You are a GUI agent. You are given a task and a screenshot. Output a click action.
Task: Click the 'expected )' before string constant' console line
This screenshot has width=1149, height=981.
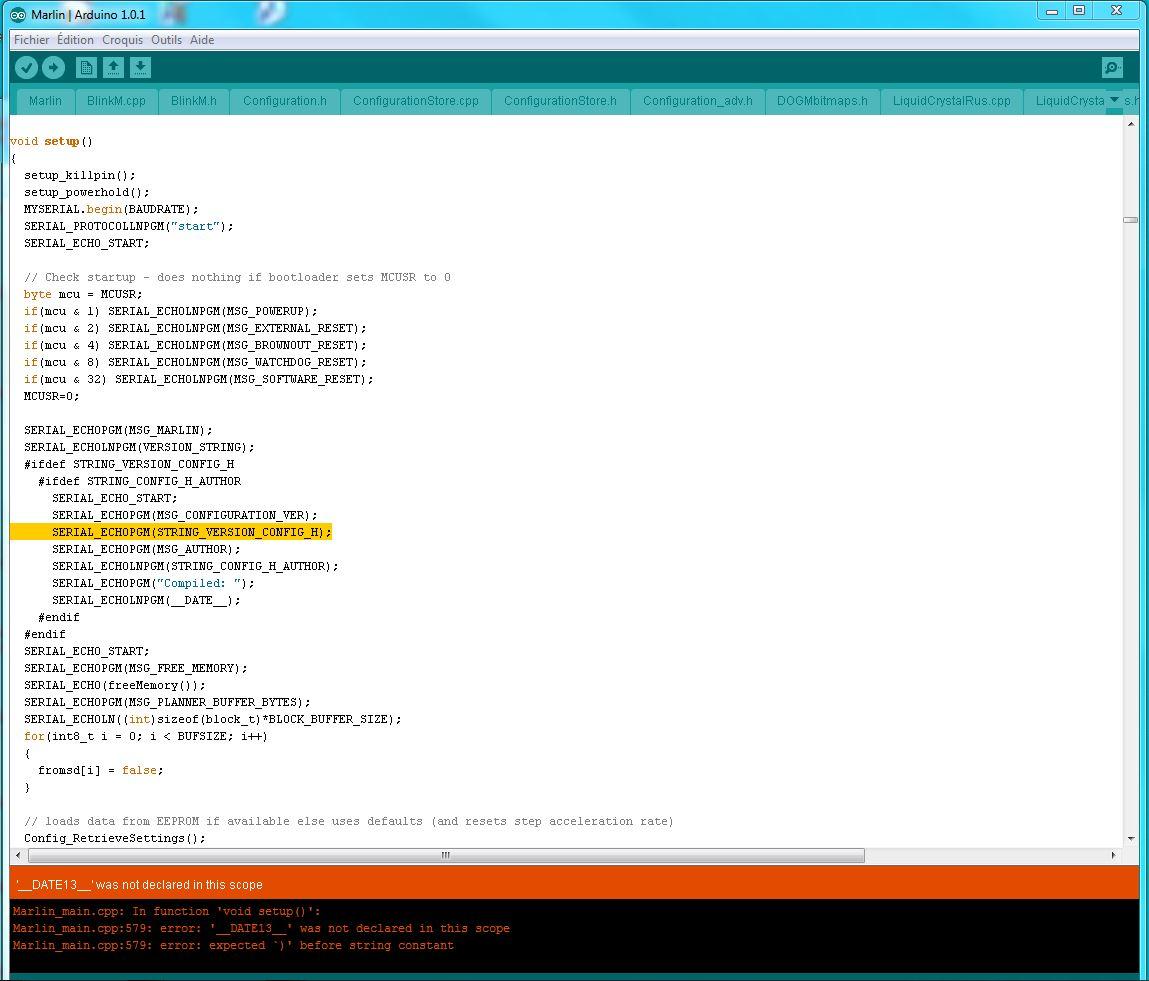pos(233,945)
